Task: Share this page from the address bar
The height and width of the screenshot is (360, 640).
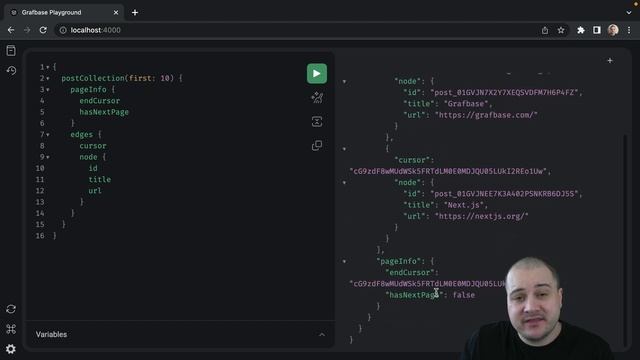Action: click(x=545, y=30)
